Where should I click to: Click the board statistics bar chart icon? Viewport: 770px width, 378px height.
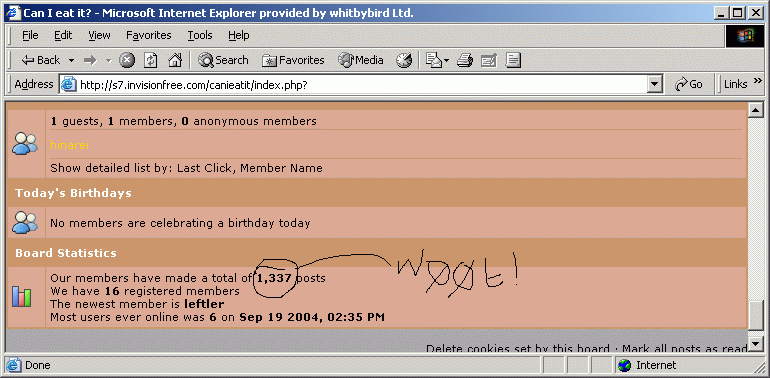click(22, 297)
